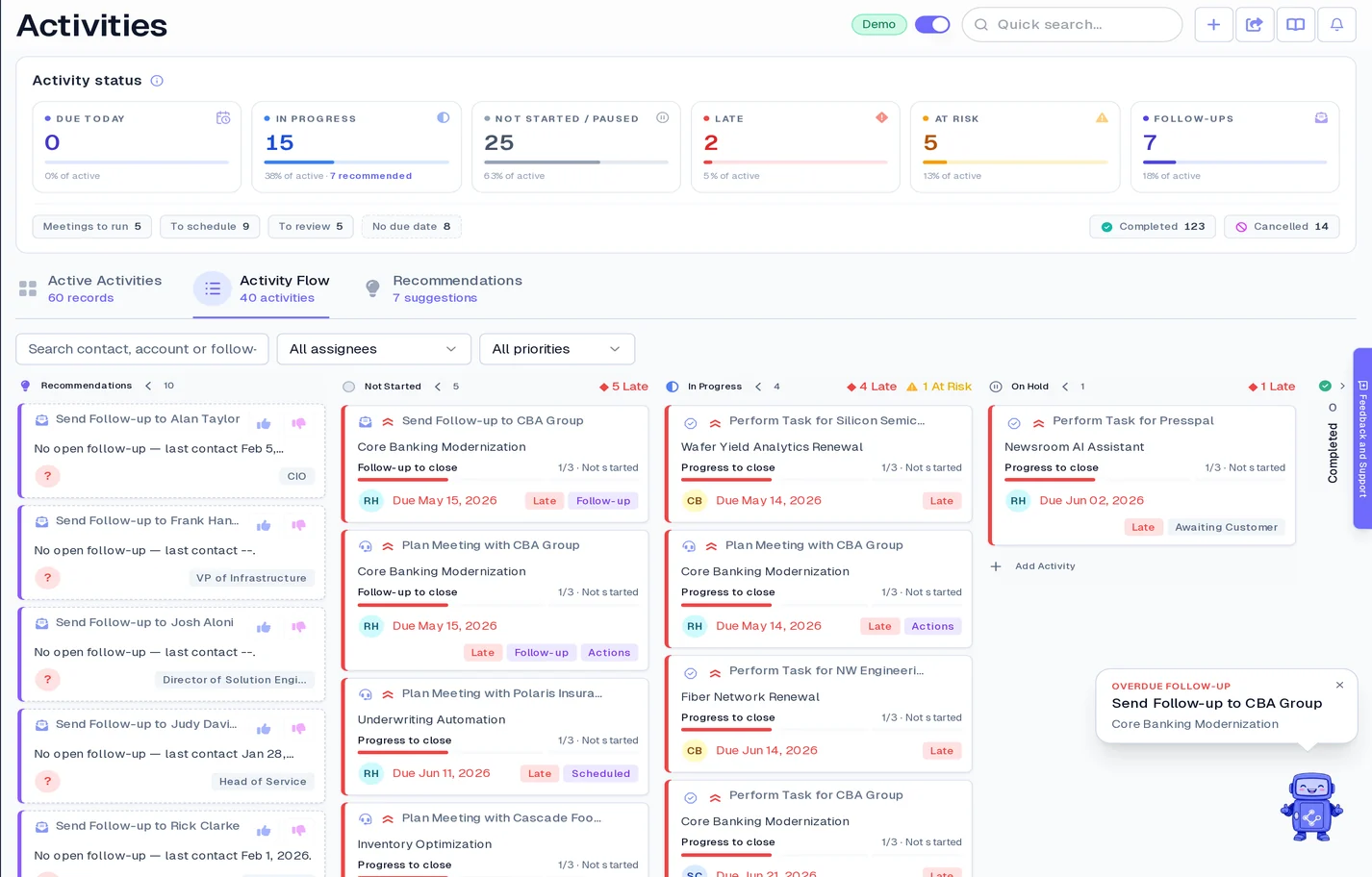Click the green Completed column check icon

[x=1325, y=387]
